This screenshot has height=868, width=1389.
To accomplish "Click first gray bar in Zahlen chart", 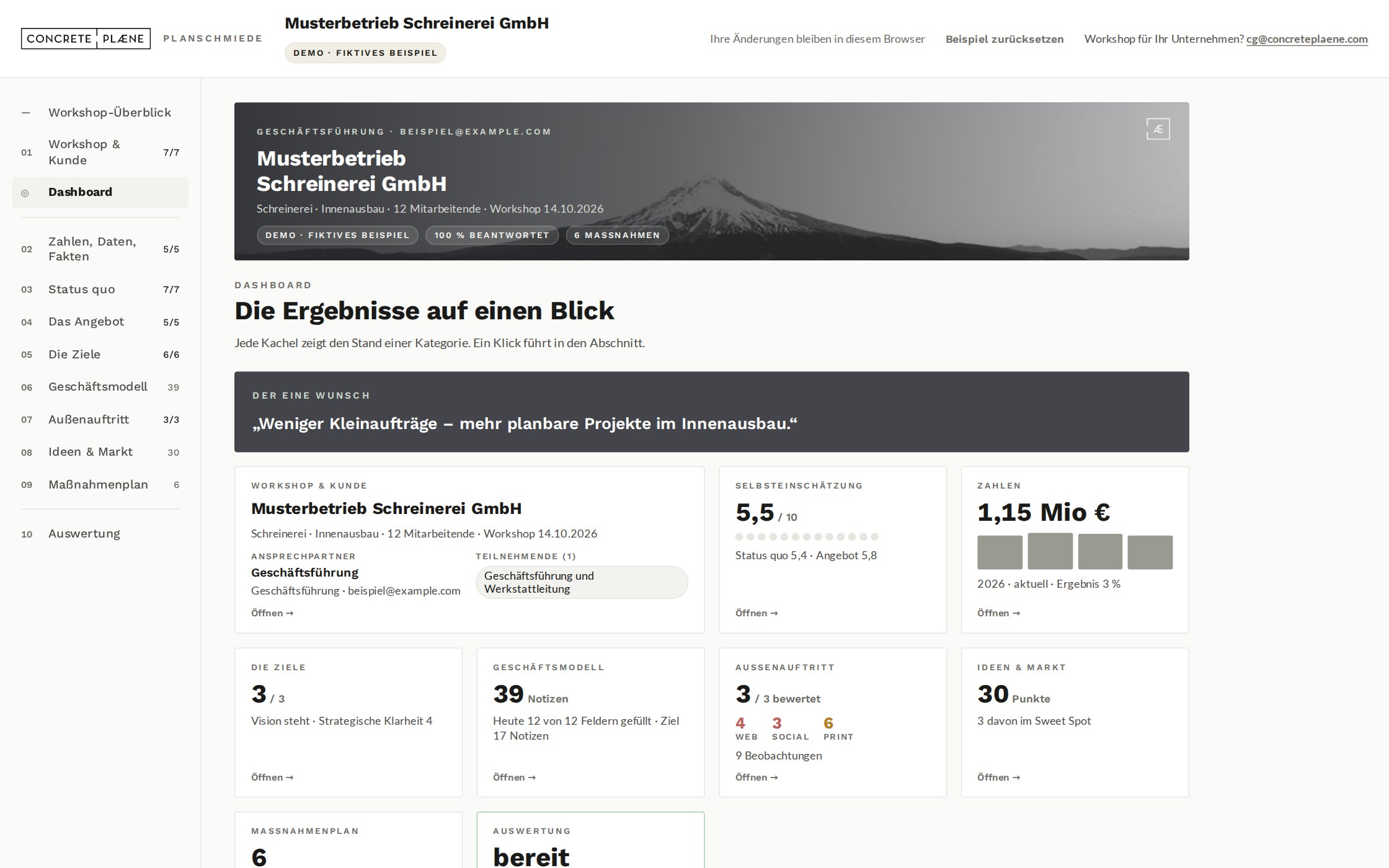I will click(x=1000, y=552).
